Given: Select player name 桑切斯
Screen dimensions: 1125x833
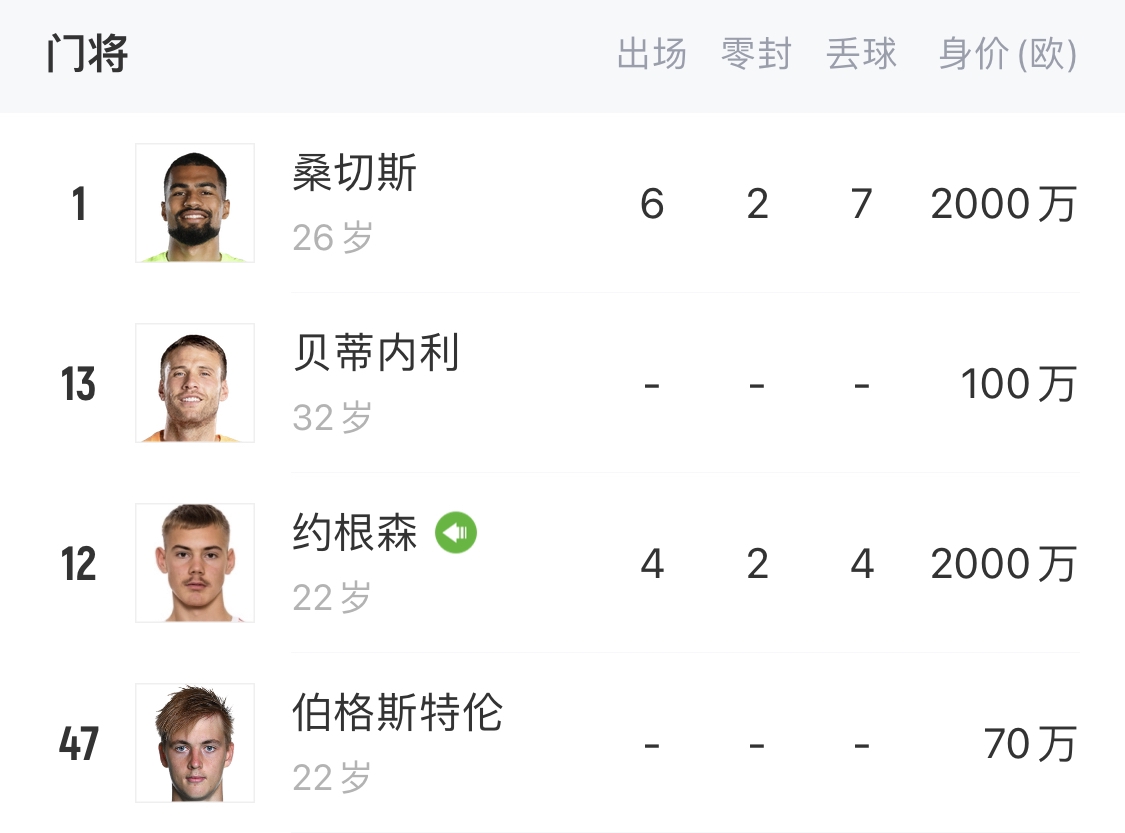Looking at the screenshot, I should (354, 174).
